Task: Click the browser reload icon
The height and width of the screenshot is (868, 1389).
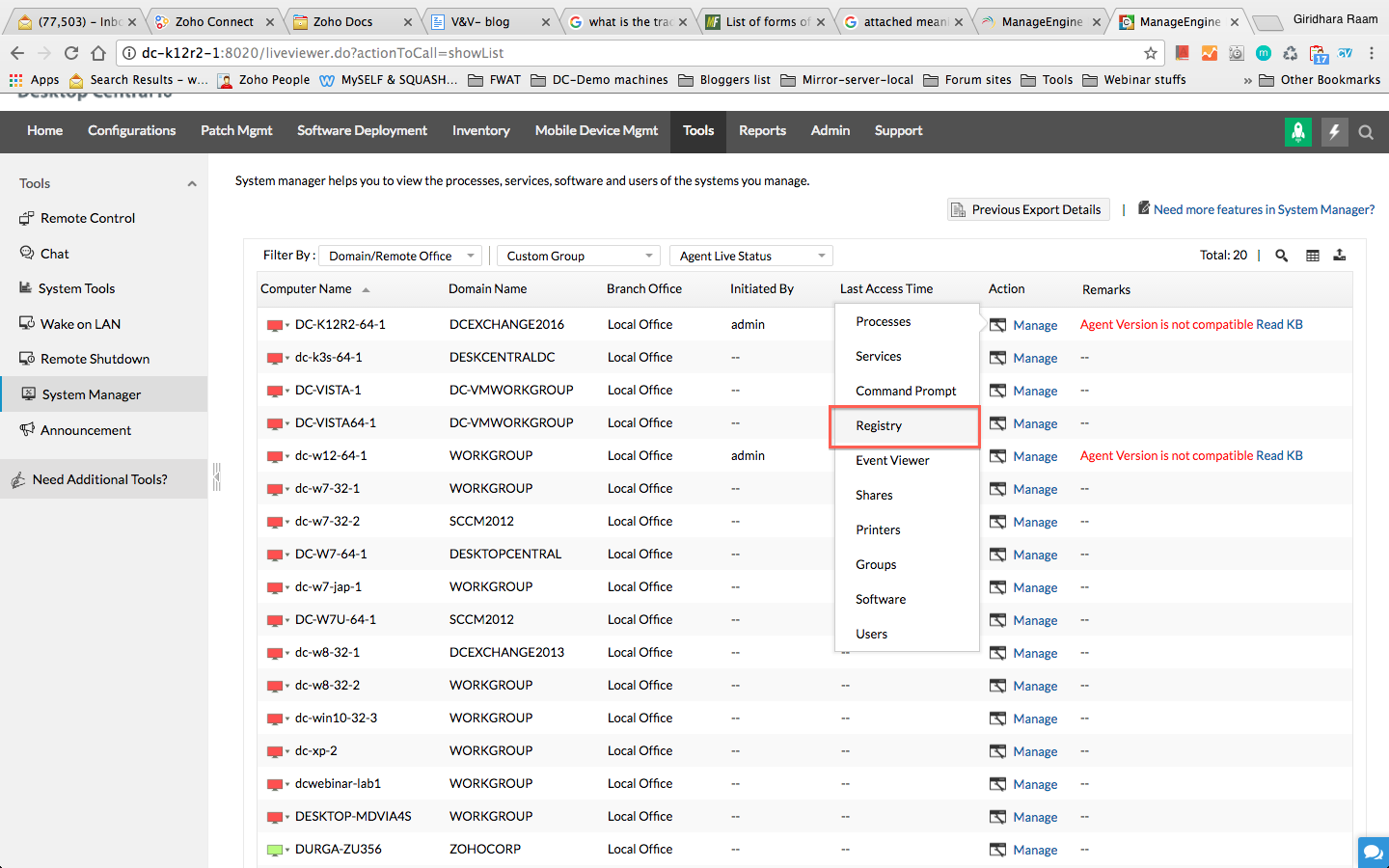Action: pos(71,53)
